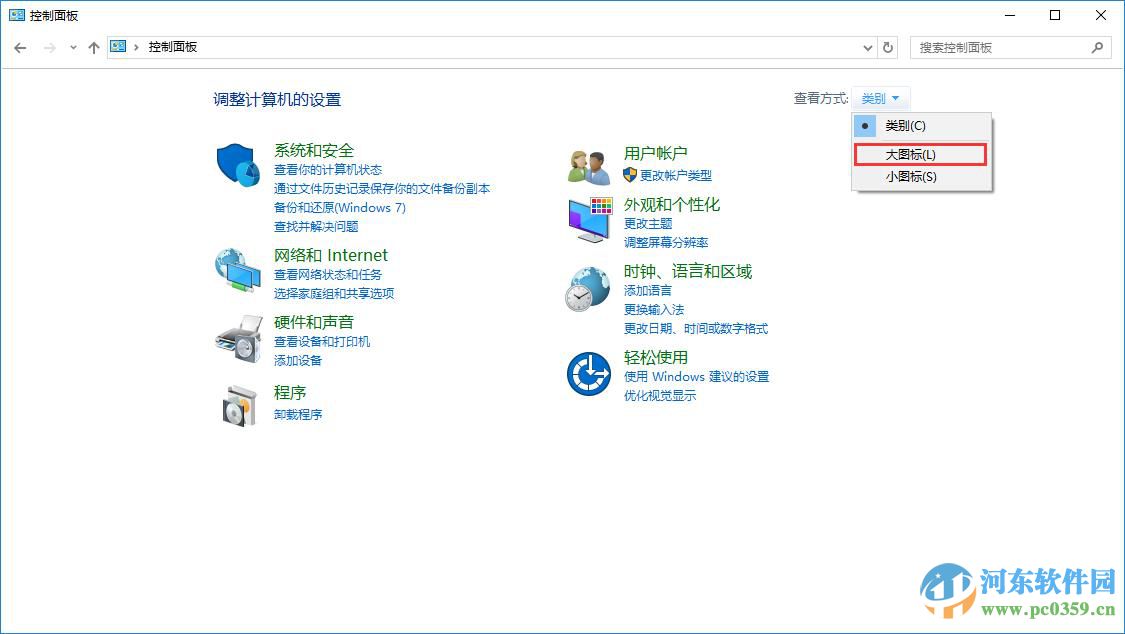Open 网络和 Internet via its monitor icon
The width and height of the screenshot is (1125, 634).
(x=237, y=271)
